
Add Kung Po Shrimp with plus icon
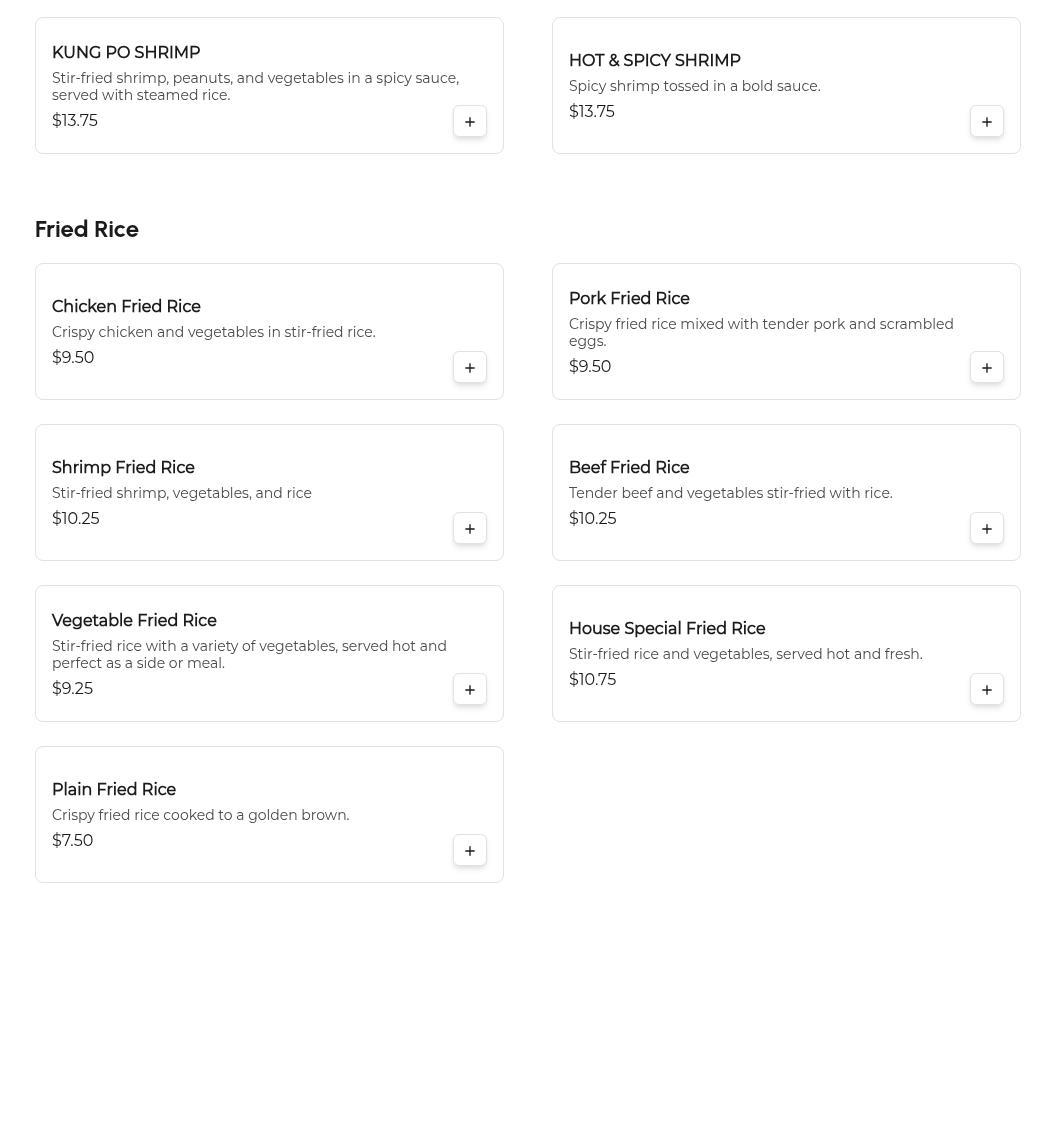470,122
